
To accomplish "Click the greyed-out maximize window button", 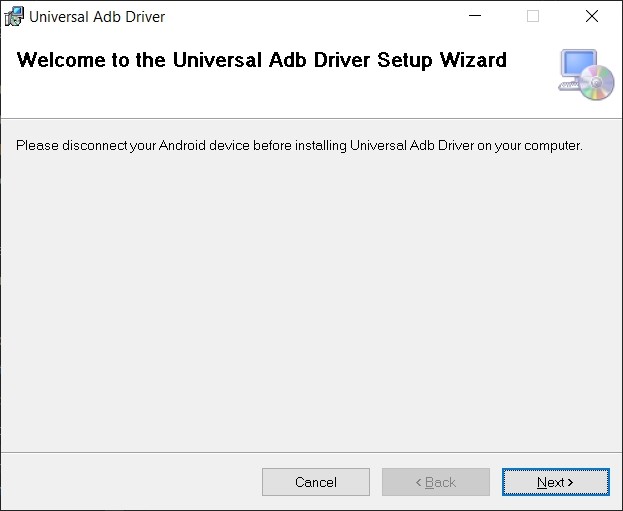I will tap(533, 16).
